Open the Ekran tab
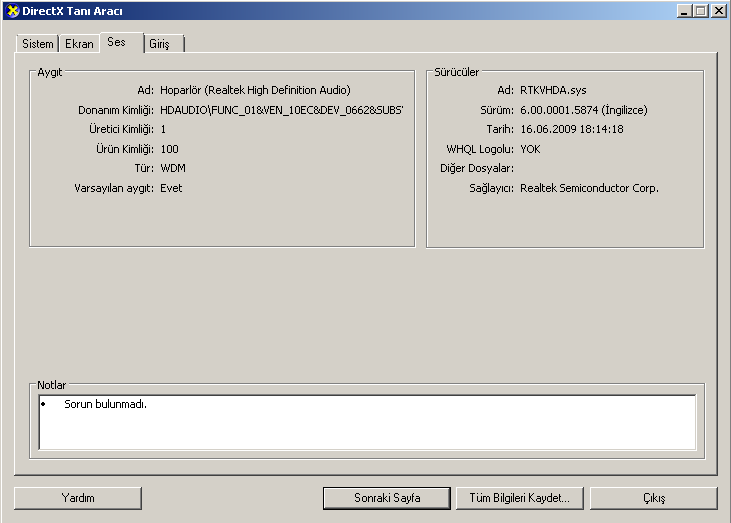This screenshot has width=731, height=523. point(79,44)
